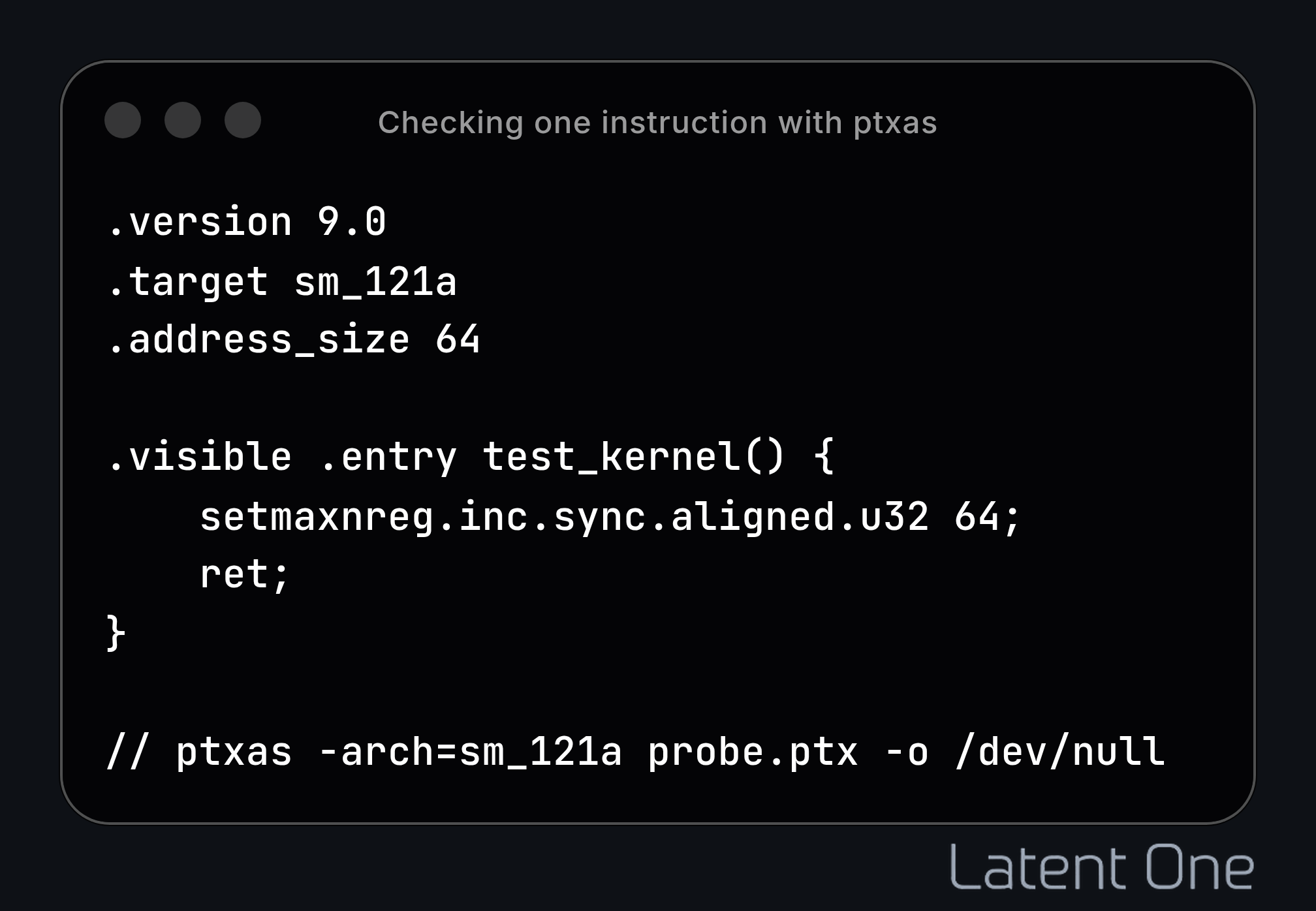Click the ".visible .entry test_kernel() {" line

(471, 456)
